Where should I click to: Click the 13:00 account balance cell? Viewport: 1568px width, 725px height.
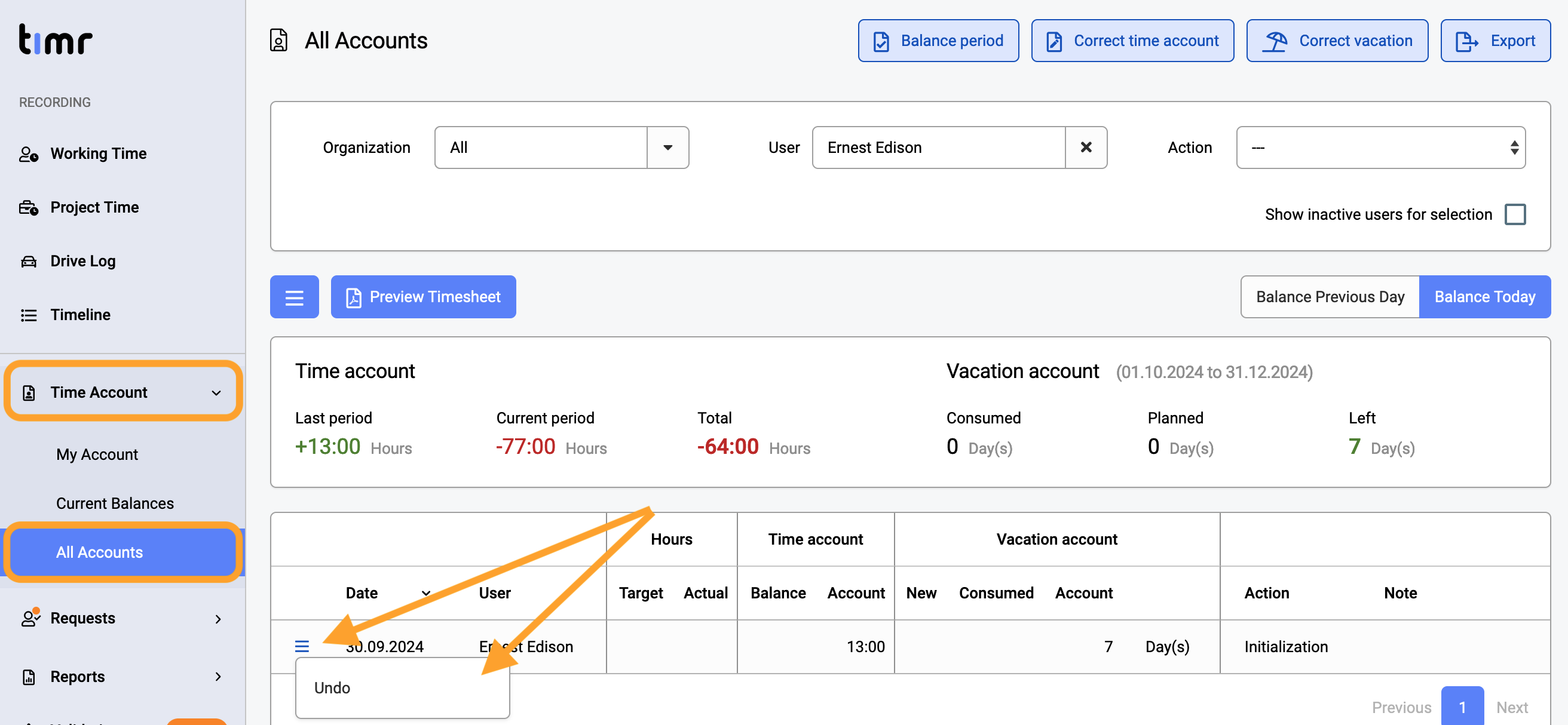[x=865, y=647]
